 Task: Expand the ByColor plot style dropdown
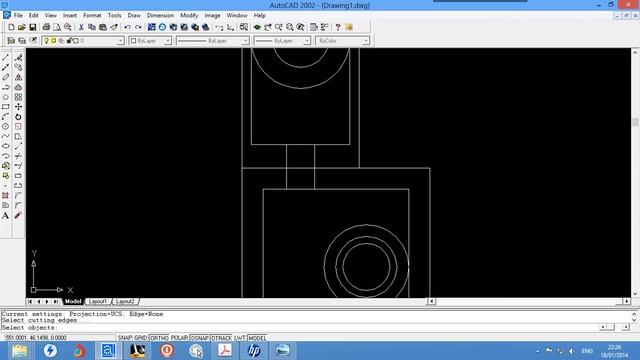[x=366, y=41]
